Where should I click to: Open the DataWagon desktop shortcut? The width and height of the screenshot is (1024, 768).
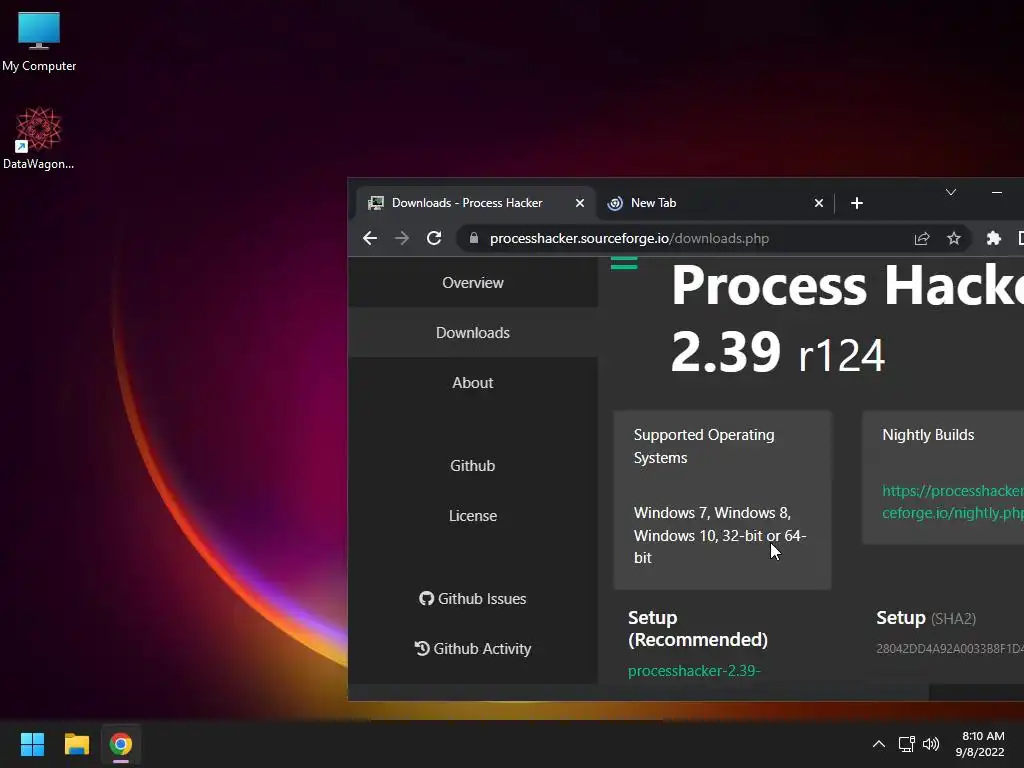39,138
